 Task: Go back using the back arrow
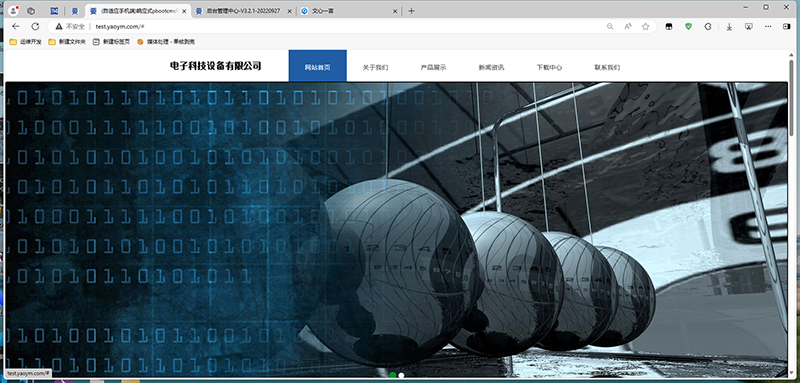16,27
